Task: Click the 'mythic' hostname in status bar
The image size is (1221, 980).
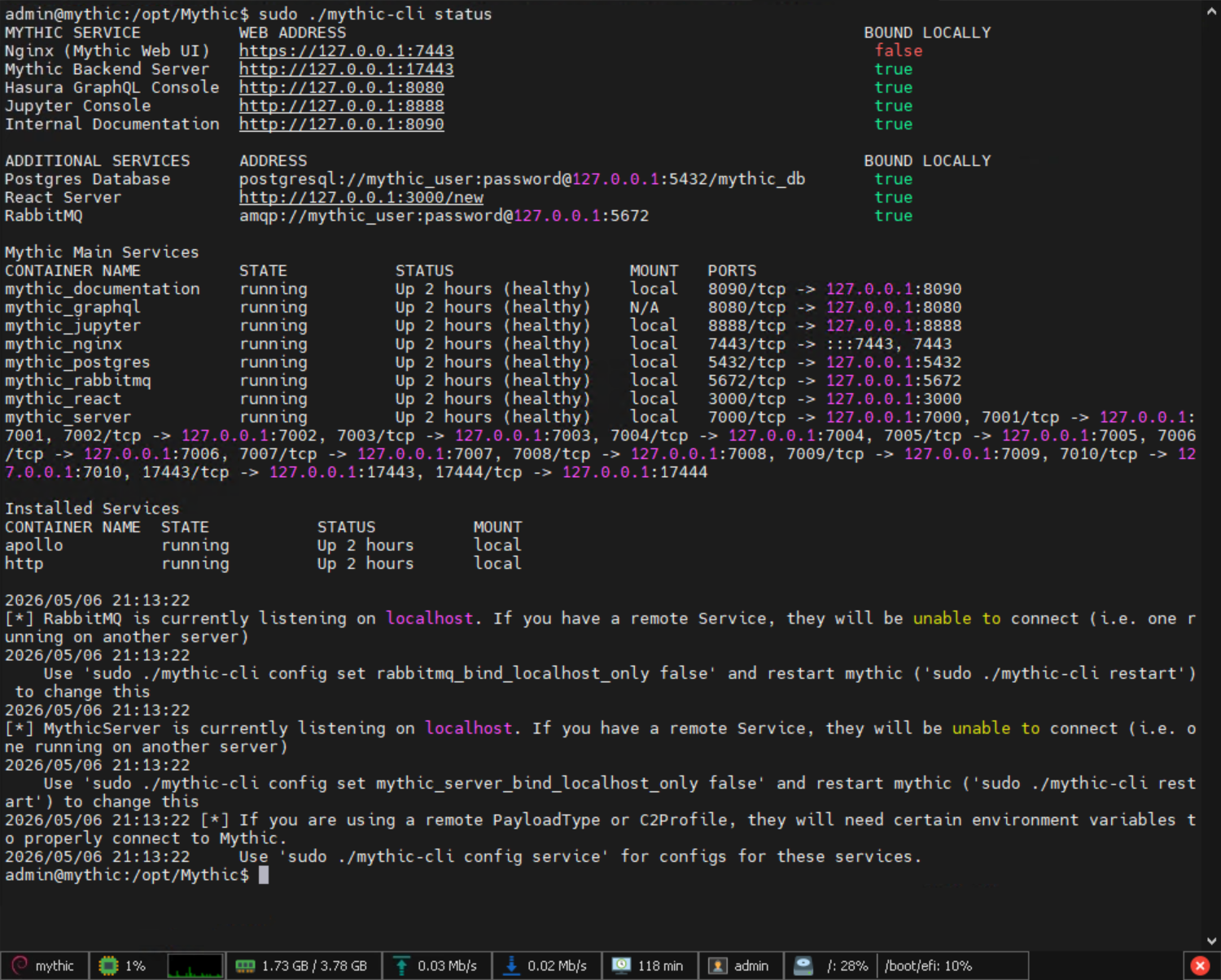Action: pyautogui.click(x=55, y=965)
